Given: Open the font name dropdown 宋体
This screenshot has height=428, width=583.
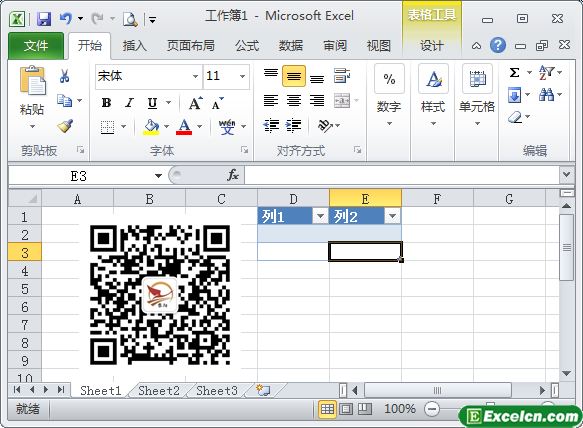Looking at the screenshot, I should tap(195, 77).
